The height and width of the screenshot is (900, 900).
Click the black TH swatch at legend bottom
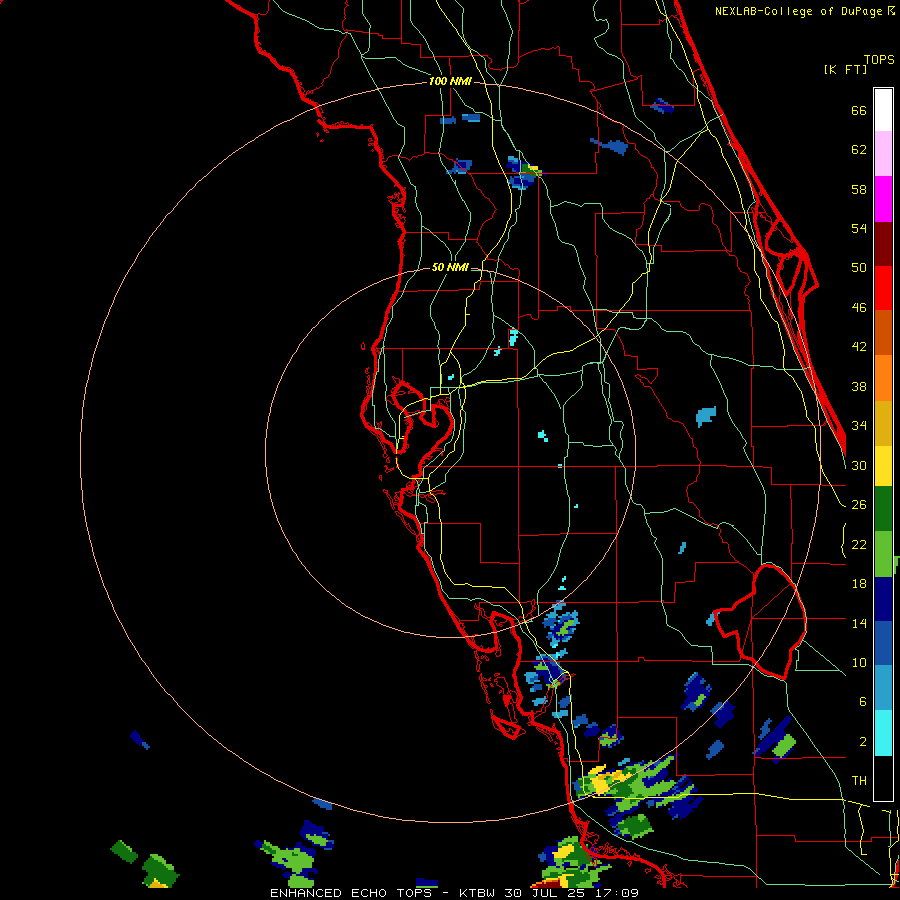pyautogui.click(x=883, y=778)
